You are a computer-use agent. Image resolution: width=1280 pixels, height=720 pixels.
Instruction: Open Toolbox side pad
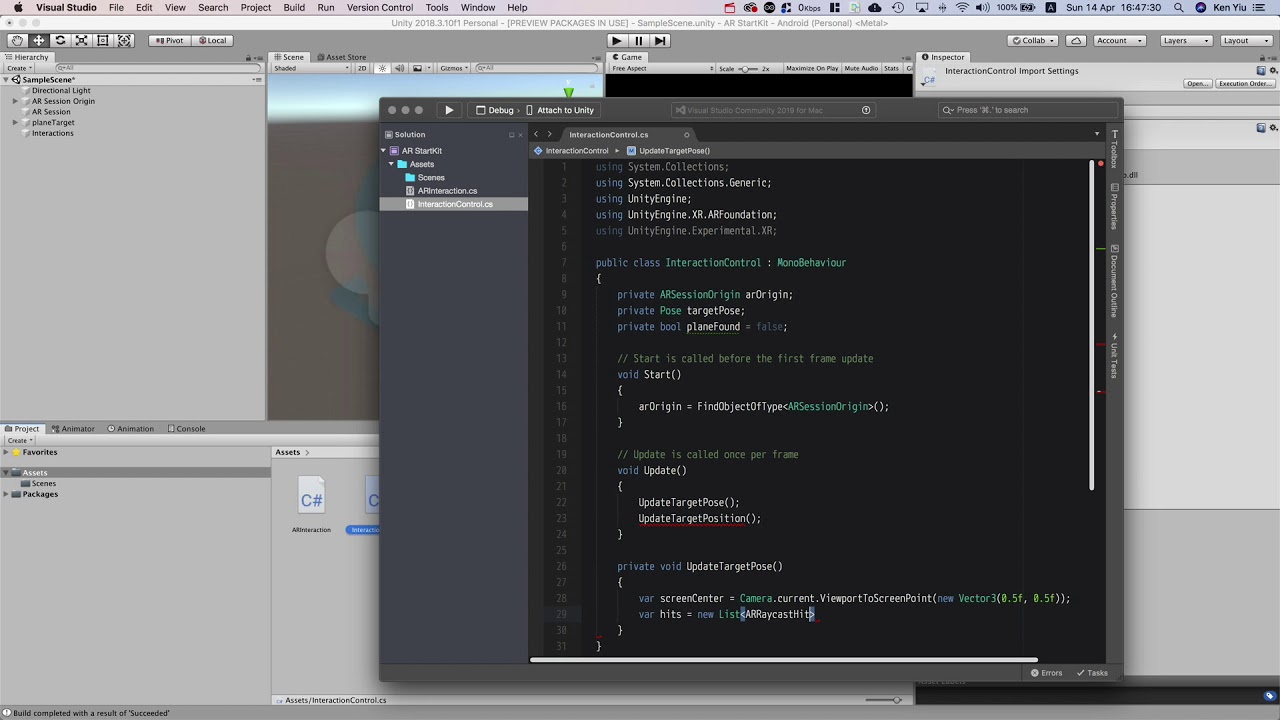point(1114,149)
